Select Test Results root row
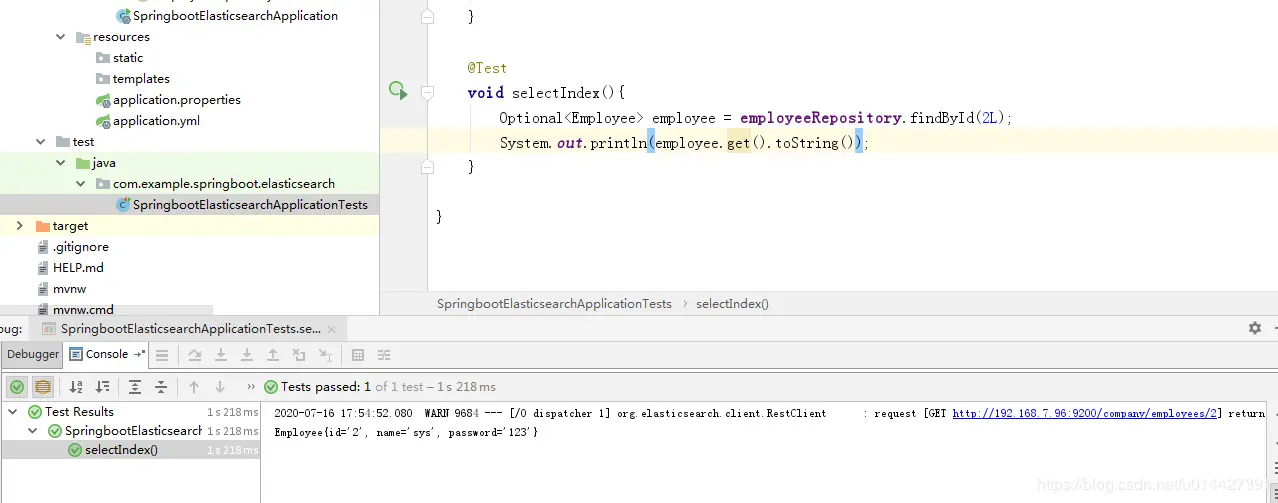The width and height of the screenshot is (1278, 503). (x=130, y=412)
